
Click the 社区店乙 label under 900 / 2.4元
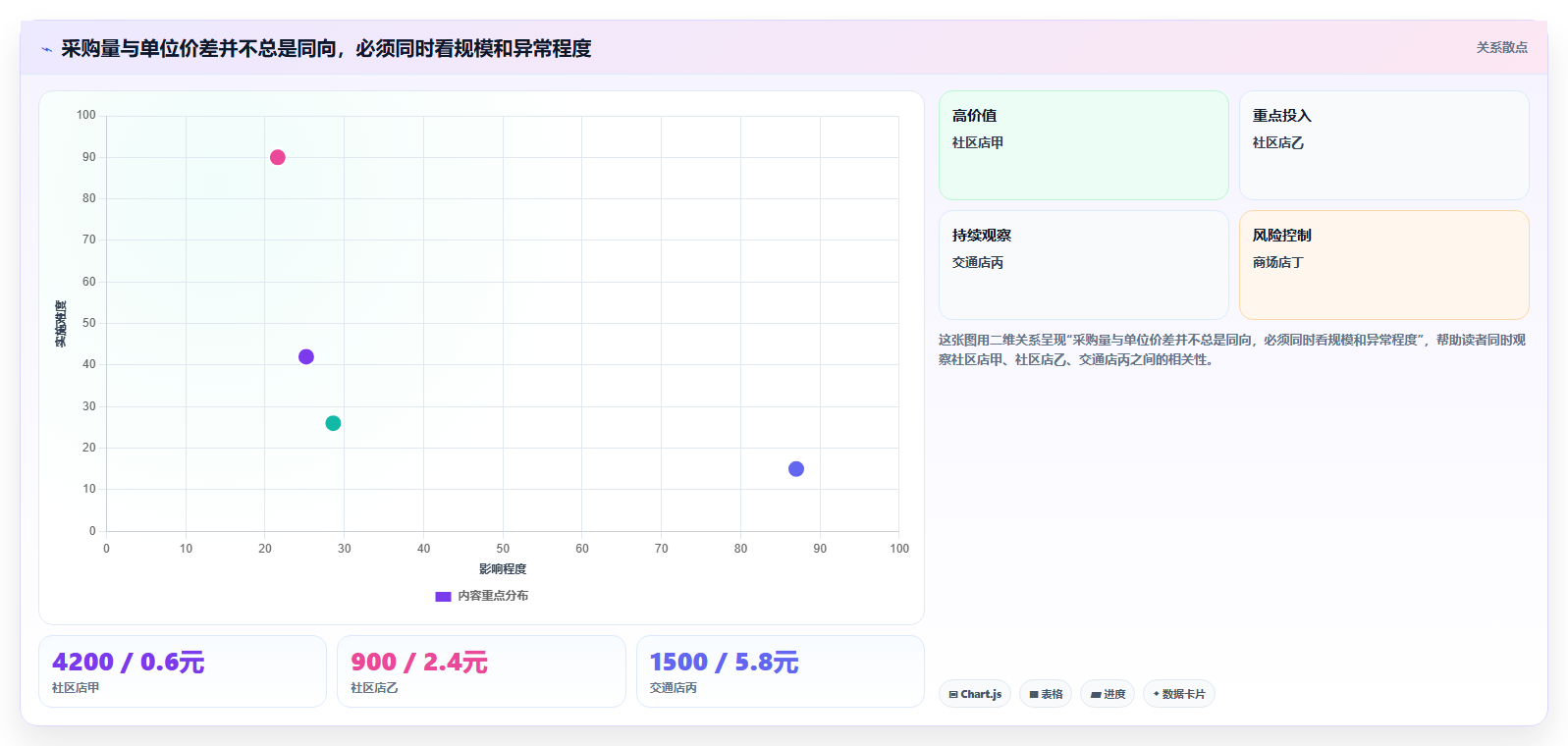point(374,688)
